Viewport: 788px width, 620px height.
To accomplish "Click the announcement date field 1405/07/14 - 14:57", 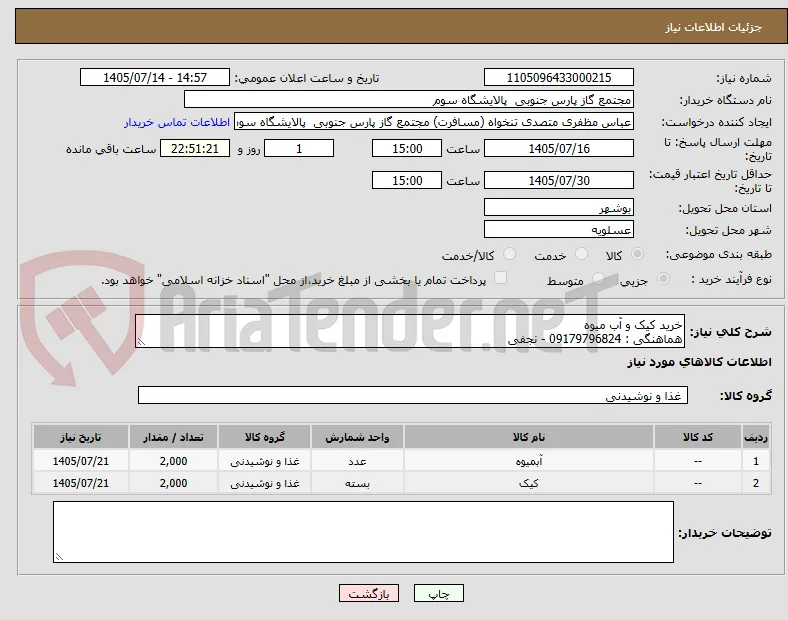I will point(155,77).
